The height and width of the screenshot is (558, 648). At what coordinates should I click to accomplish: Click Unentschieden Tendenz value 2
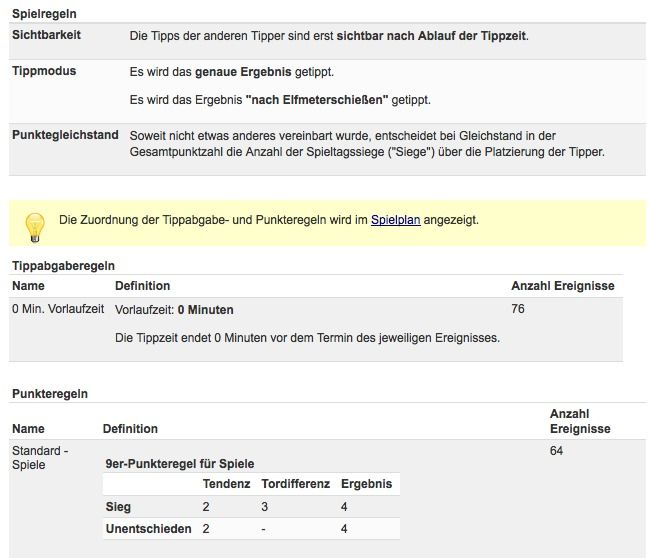click(x=206, y=529)
